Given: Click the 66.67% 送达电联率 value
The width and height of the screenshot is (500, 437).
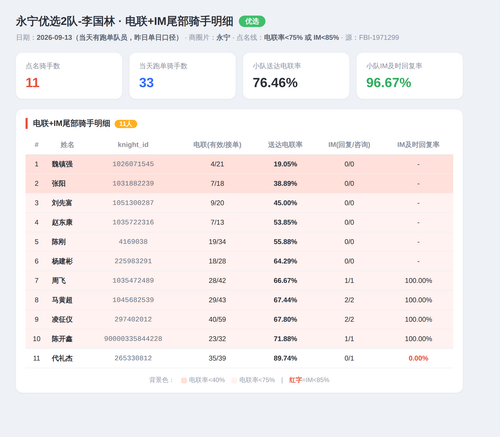Looking at the screenshot, I should tap(285, 280).
